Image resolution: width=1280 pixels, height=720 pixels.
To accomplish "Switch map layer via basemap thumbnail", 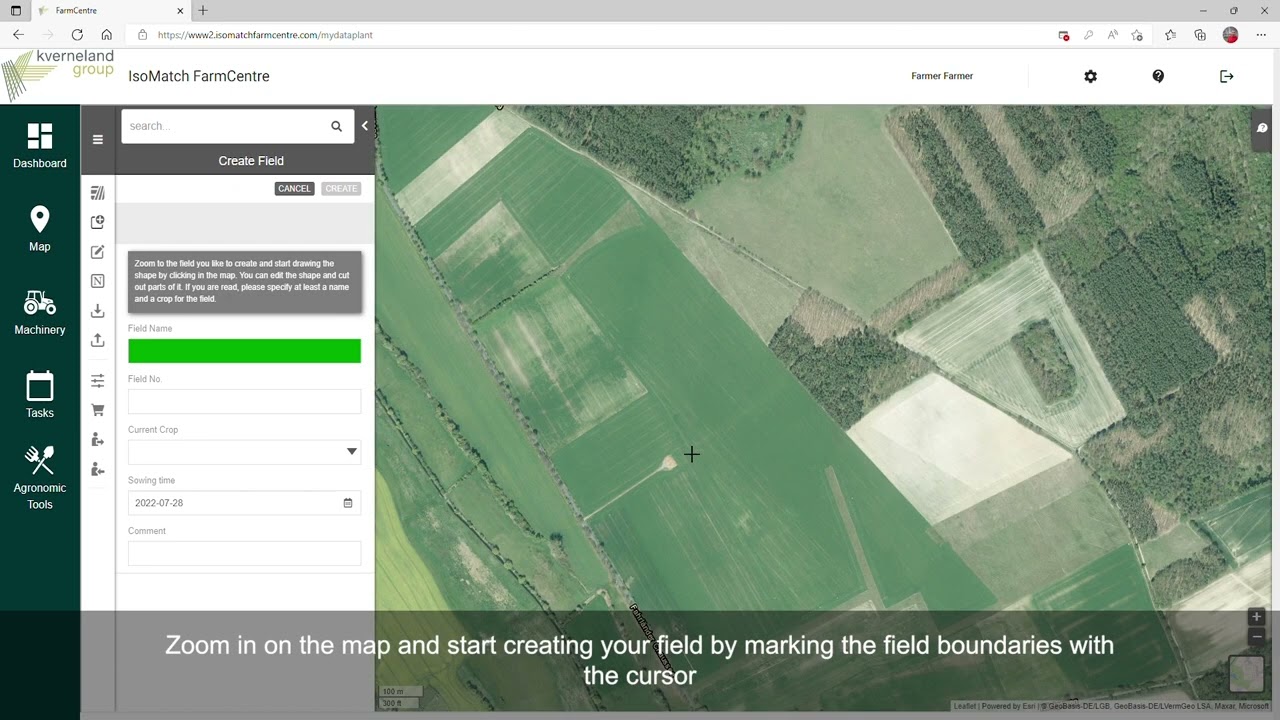I will coord(1247,673).
